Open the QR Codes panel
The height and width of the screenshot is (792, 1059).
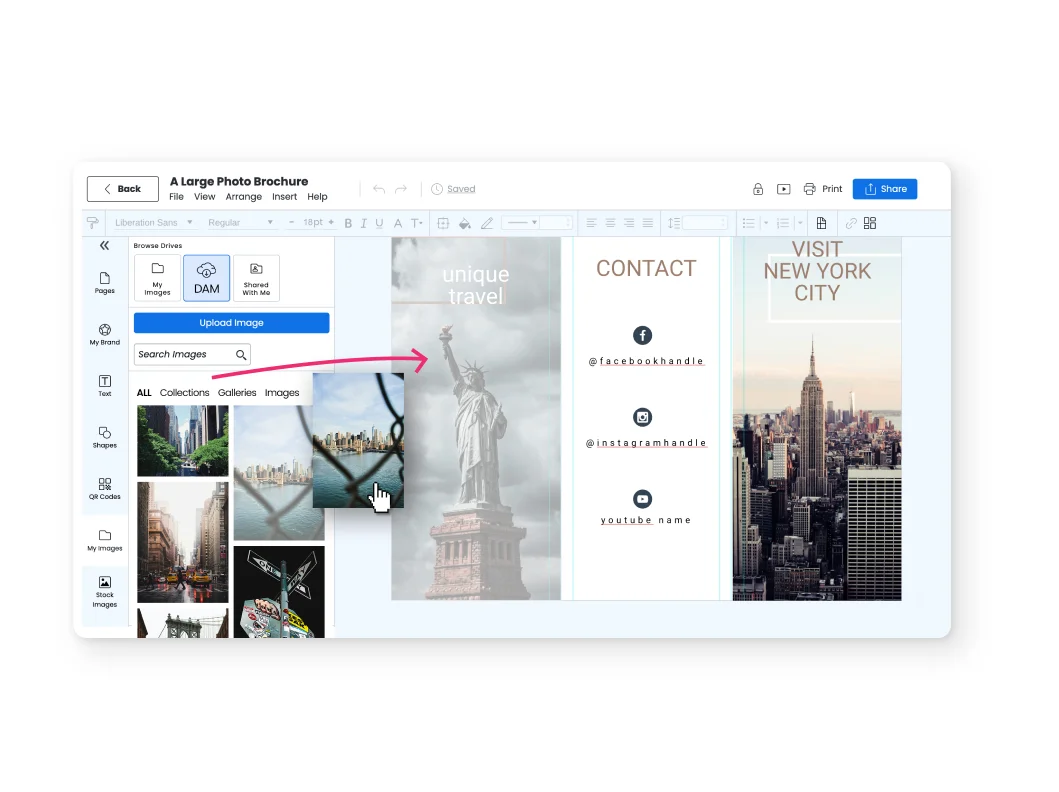coord(105,488)
